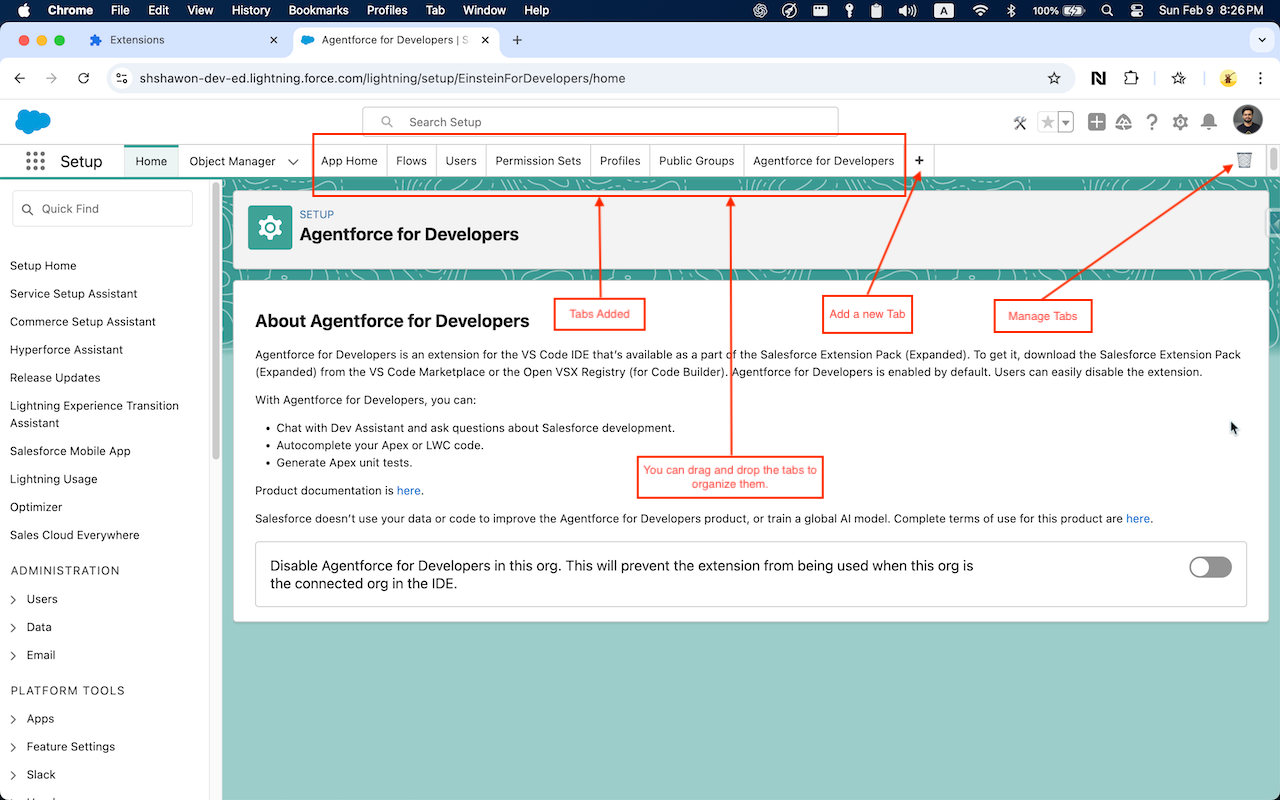Open the Profiles tab
Viewport: 1280px width, 800px height.
click(x=620, y=161)
